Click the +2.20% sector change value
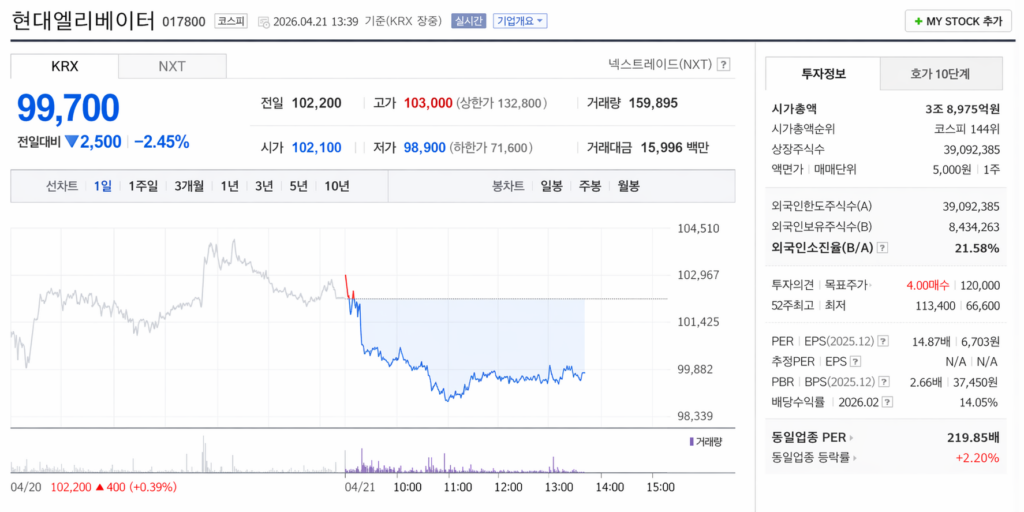 click(978, 458)
